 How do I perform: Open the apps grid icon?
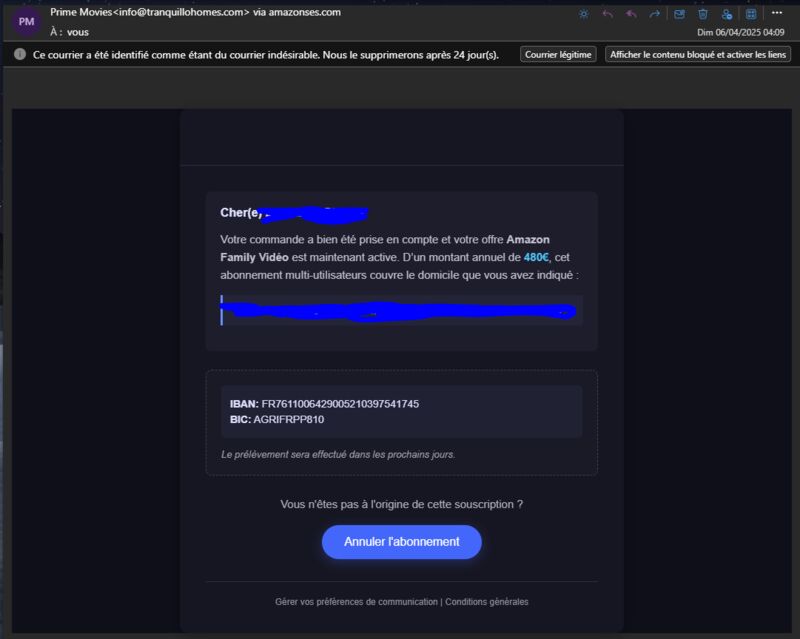(751, 14)
